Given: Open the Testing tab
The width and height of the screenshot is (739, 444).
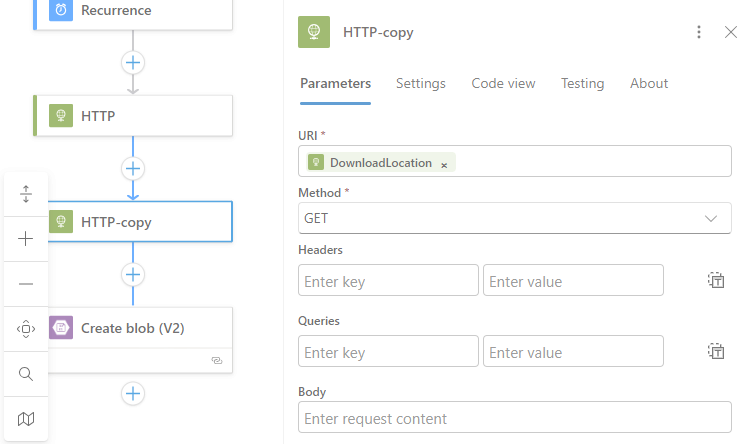Looking at the screenshot, I should point(583,83).
